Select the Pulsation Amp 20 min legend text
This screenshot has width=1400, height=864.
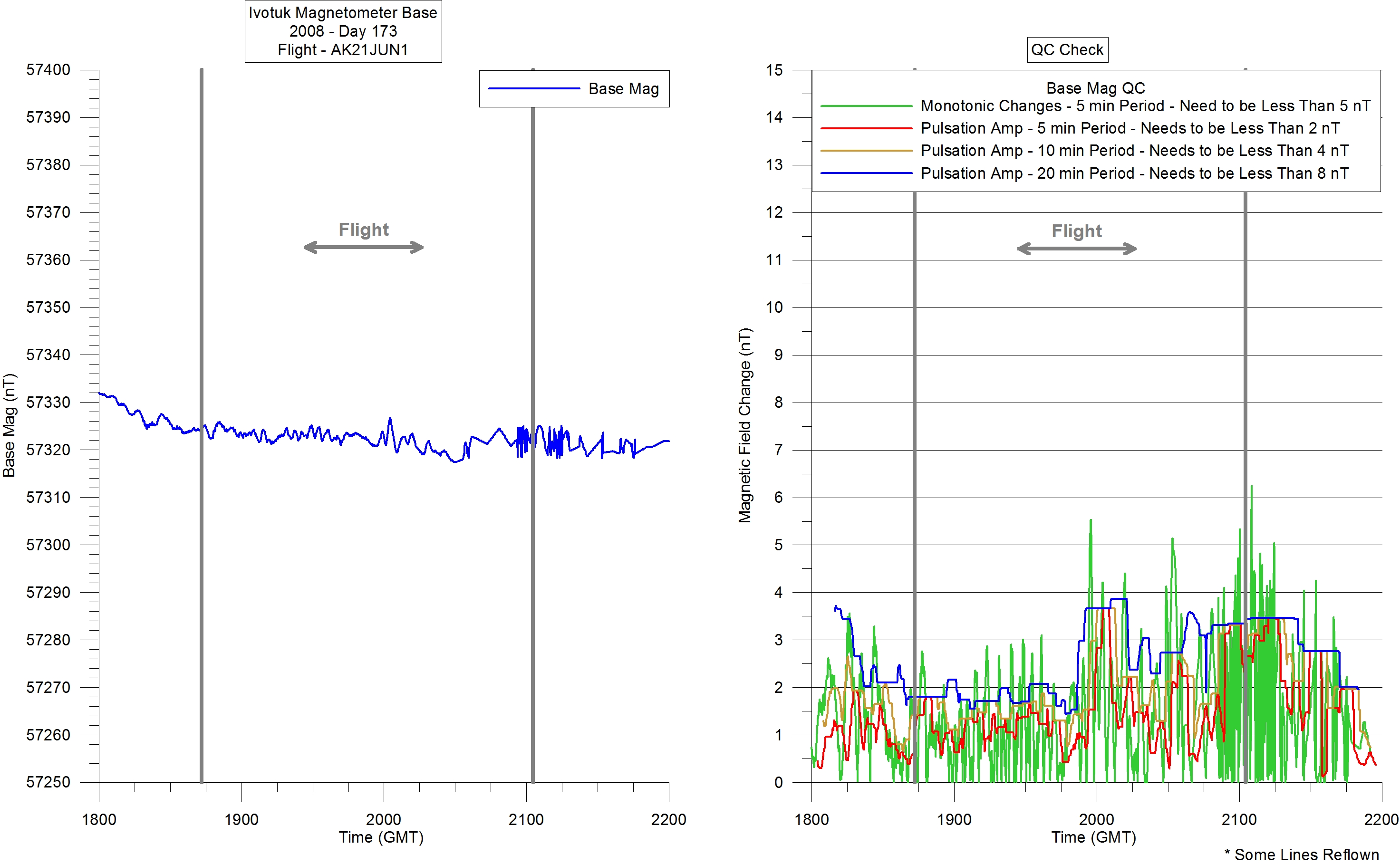pyautogui.click(x=1134, y=173)
